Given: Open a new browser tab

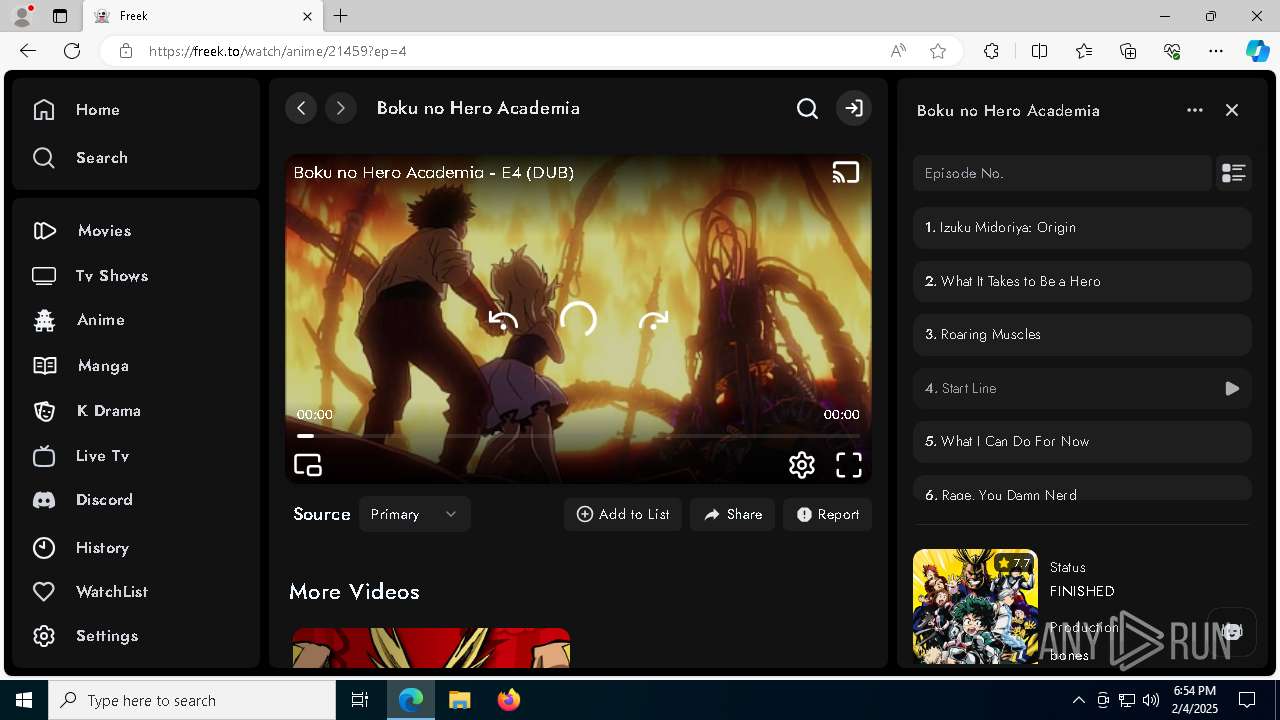Looking at the screenshot, I should pos(341,16).
